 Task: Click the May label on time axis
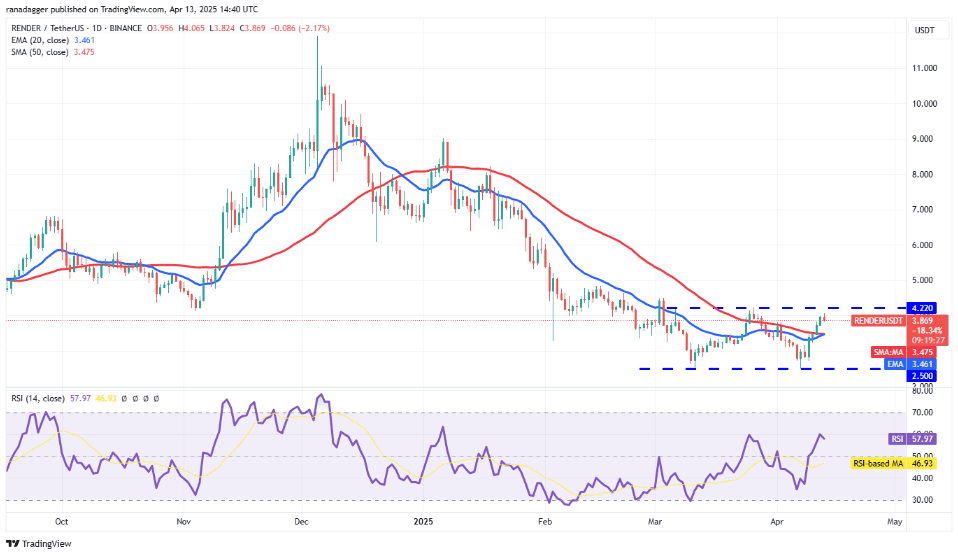click(894, 522)
